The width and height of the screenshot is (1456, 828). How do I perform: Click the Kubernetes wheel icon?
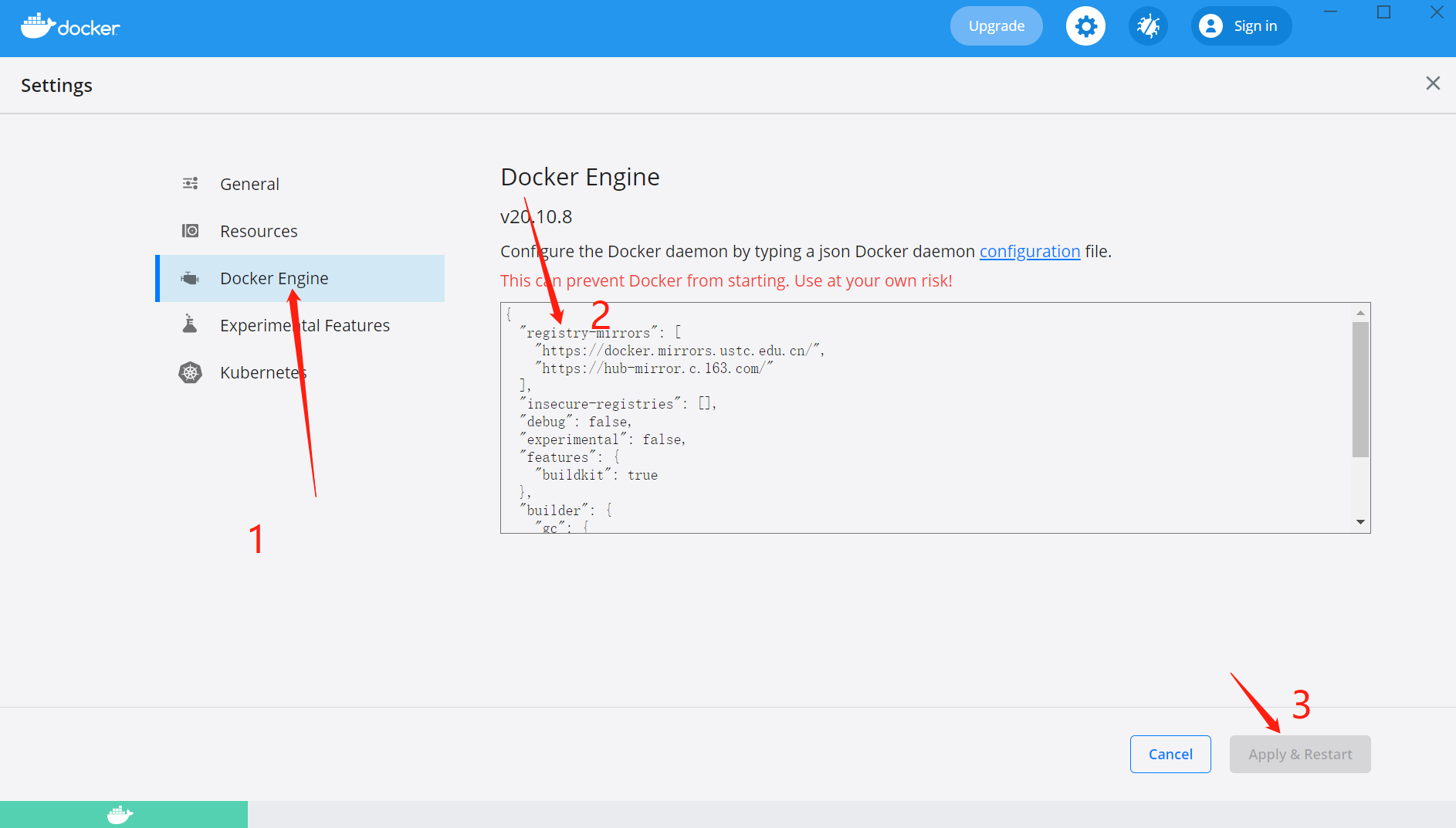tap(190, 372)
